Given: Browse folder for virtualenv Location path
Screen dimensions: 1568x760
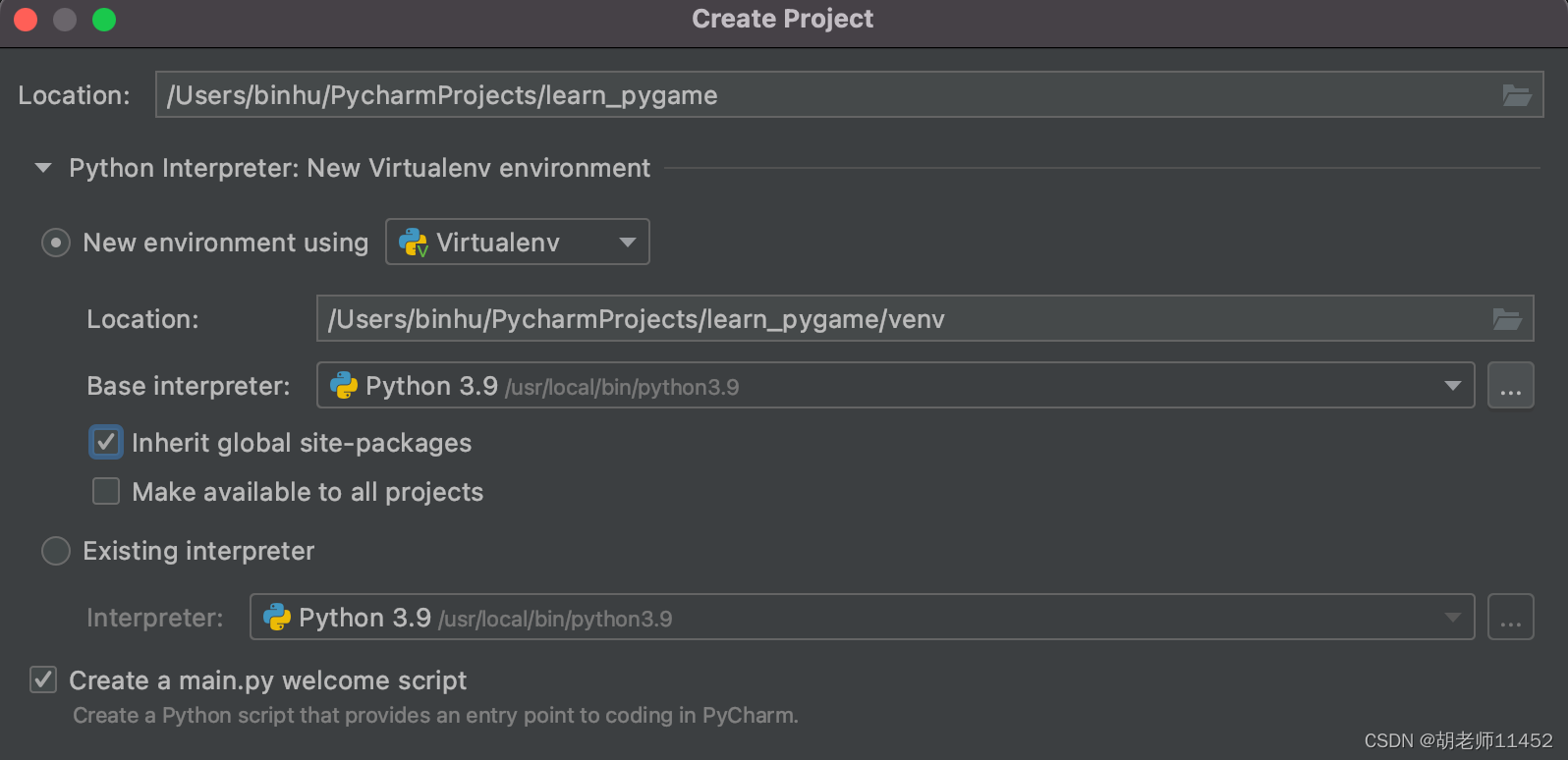Looking at the screenshot, I should [x=1507, y=319].
